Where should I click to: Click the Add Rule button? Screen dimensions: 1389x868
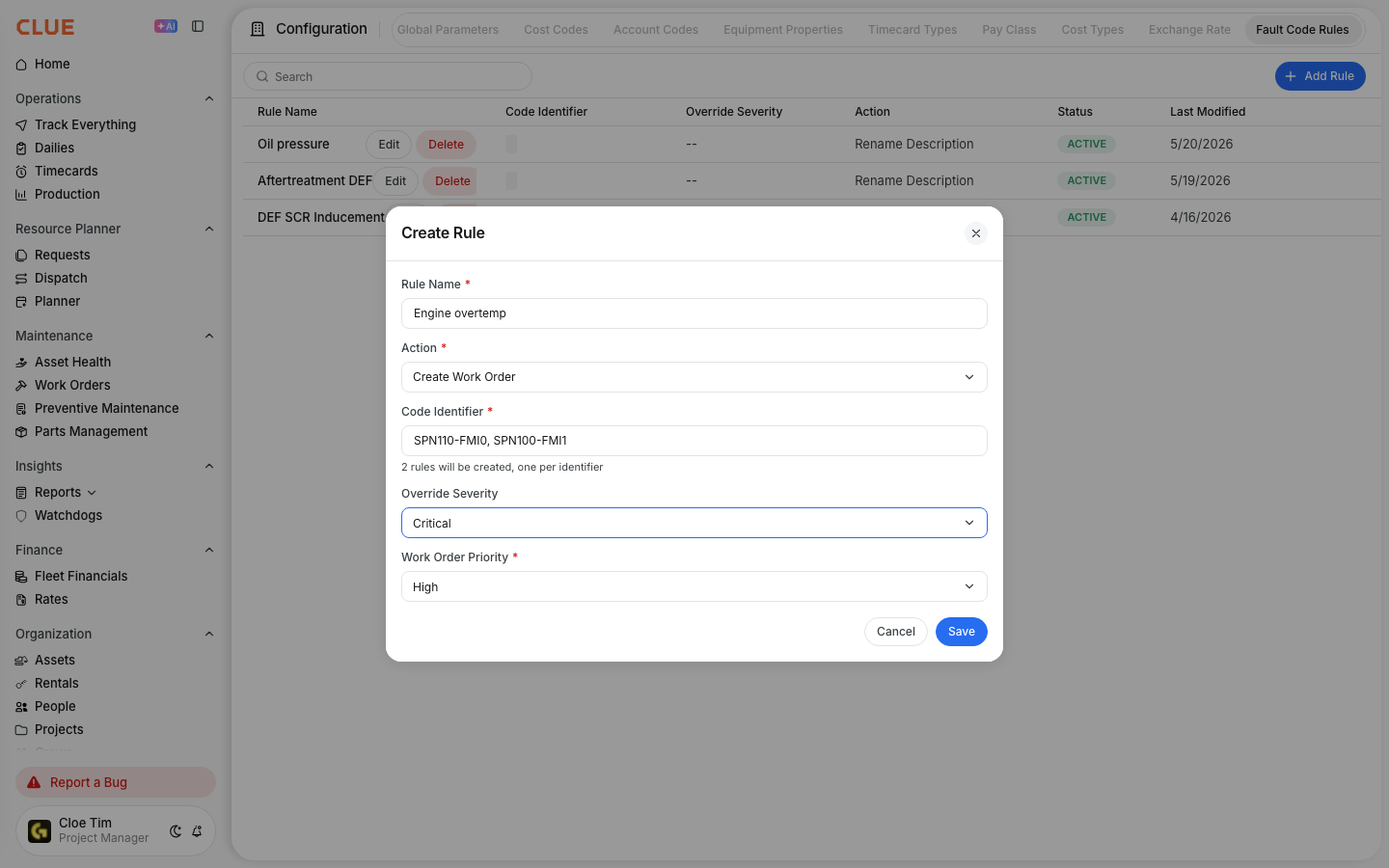(1321, 76)
